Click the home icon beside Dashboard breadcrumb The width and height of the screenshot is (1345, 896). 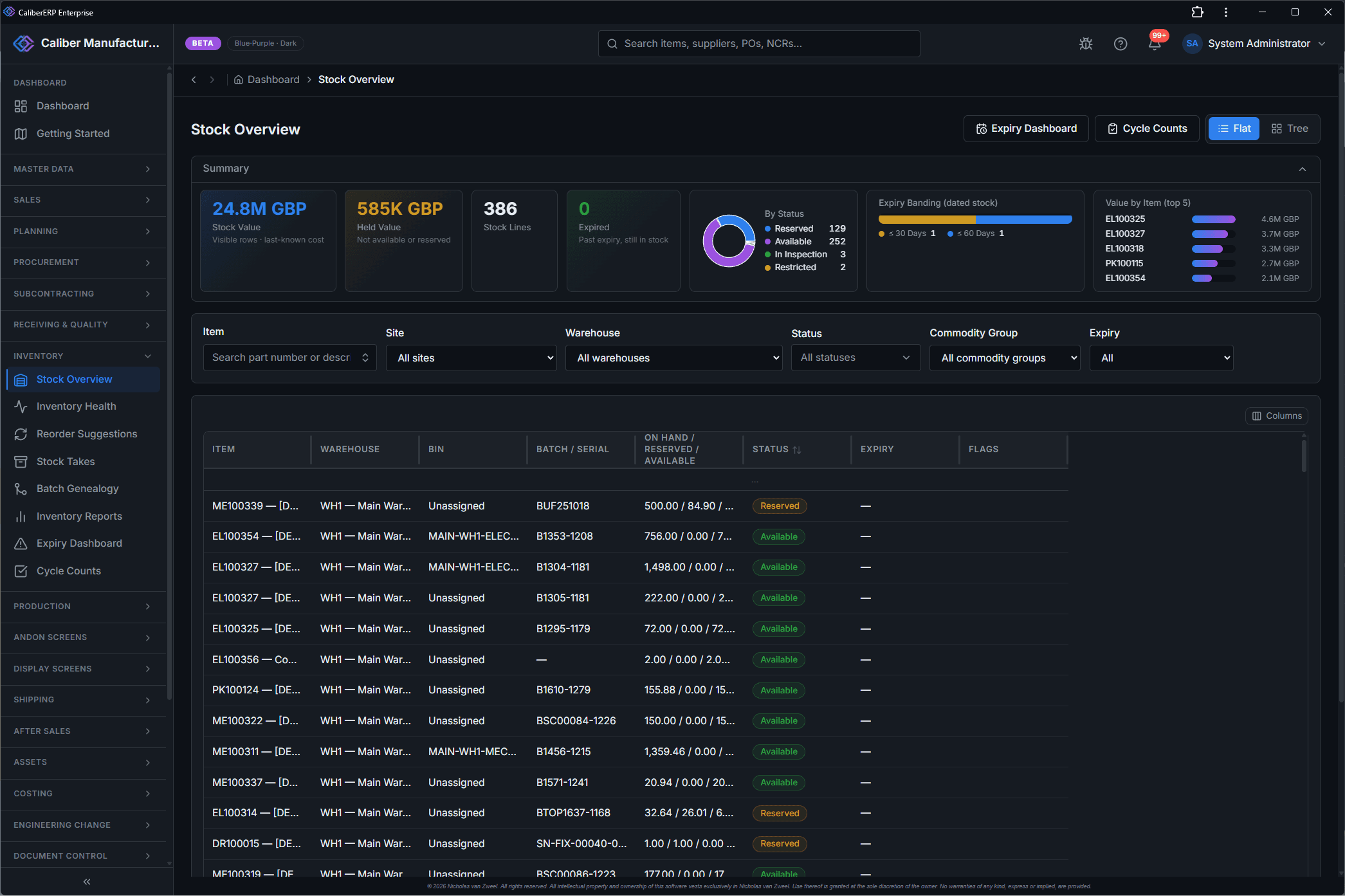238,80
